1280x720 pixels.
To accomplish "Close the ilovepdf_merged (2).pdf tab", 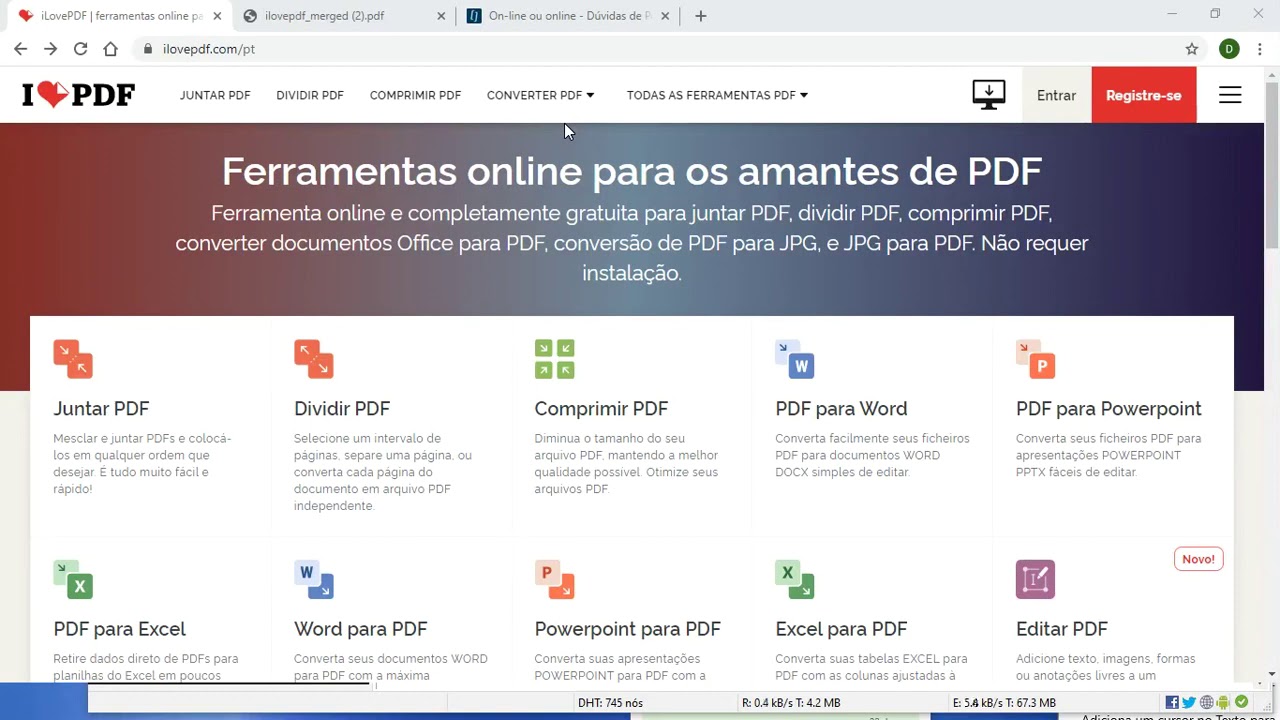I will [x=441, y=16].
